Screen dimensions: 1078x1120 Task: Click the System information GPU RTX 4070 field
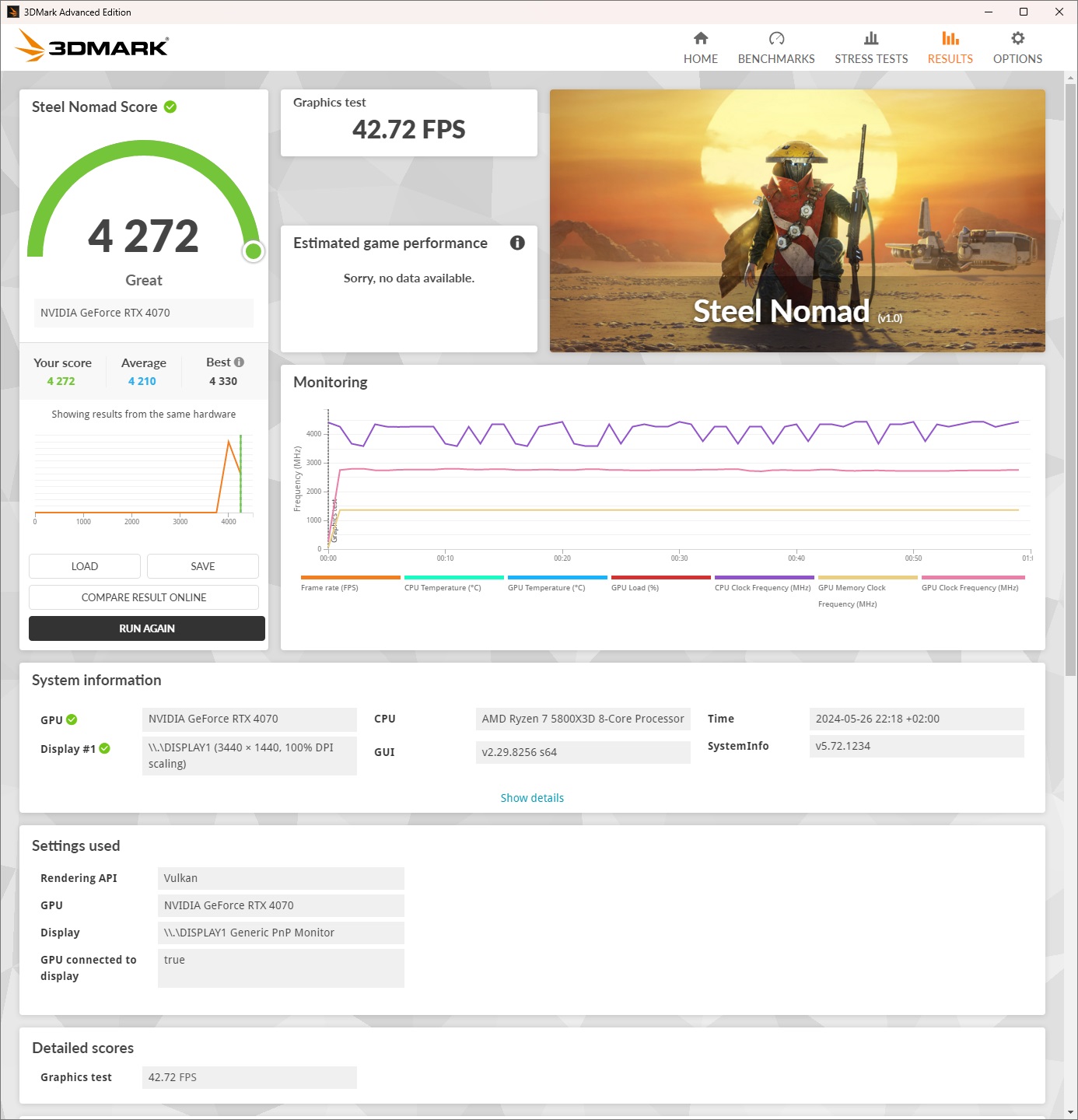(x=250, y=719)
